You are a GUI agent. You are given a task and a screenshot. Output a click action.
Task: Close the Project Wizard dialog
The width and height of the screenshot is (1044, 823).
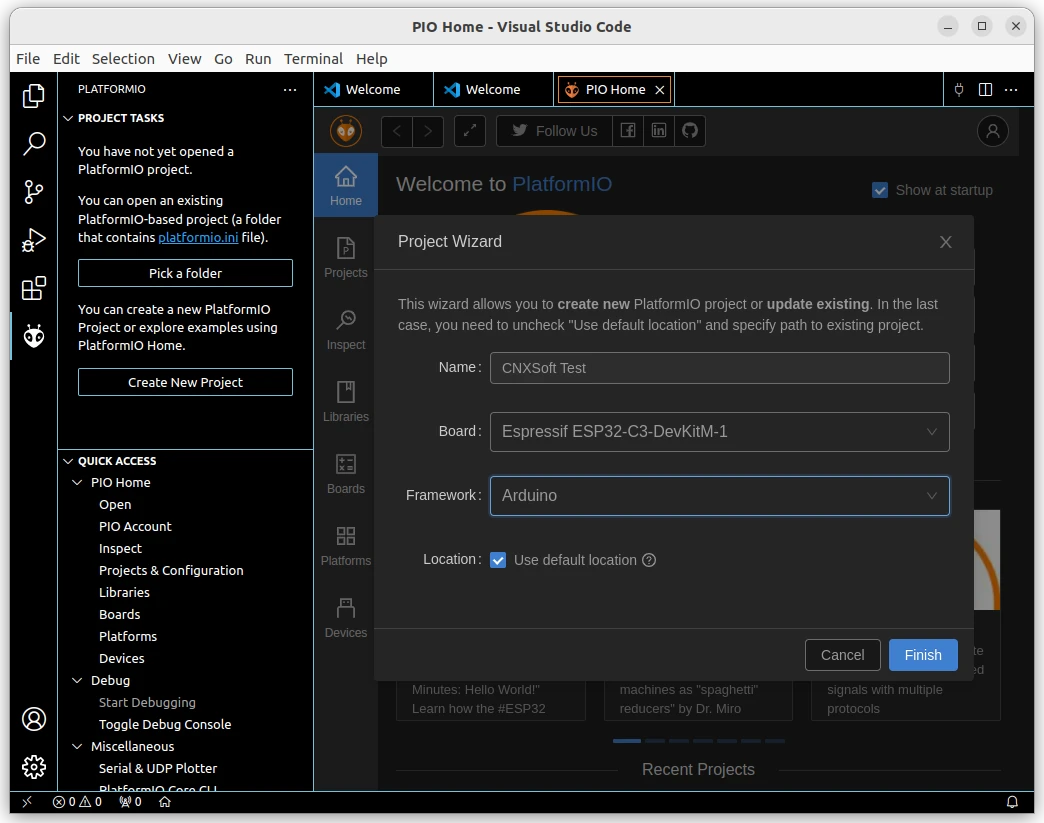pos(945,242)
